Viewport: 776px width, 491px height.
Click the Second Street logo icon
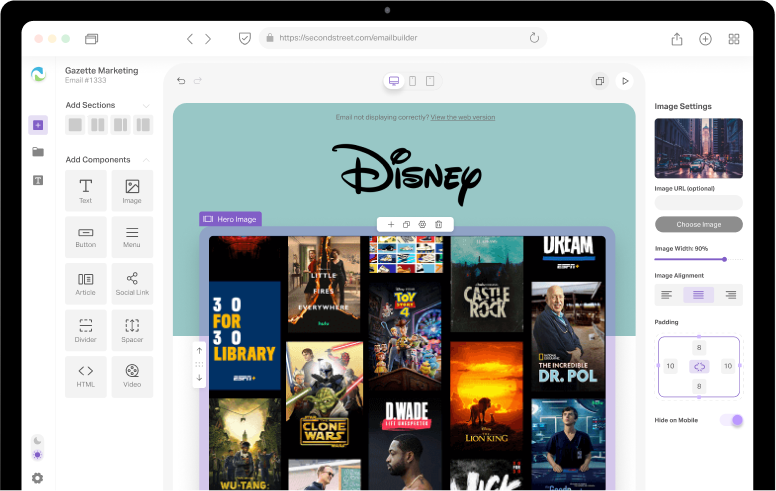(x=38, y=74)
